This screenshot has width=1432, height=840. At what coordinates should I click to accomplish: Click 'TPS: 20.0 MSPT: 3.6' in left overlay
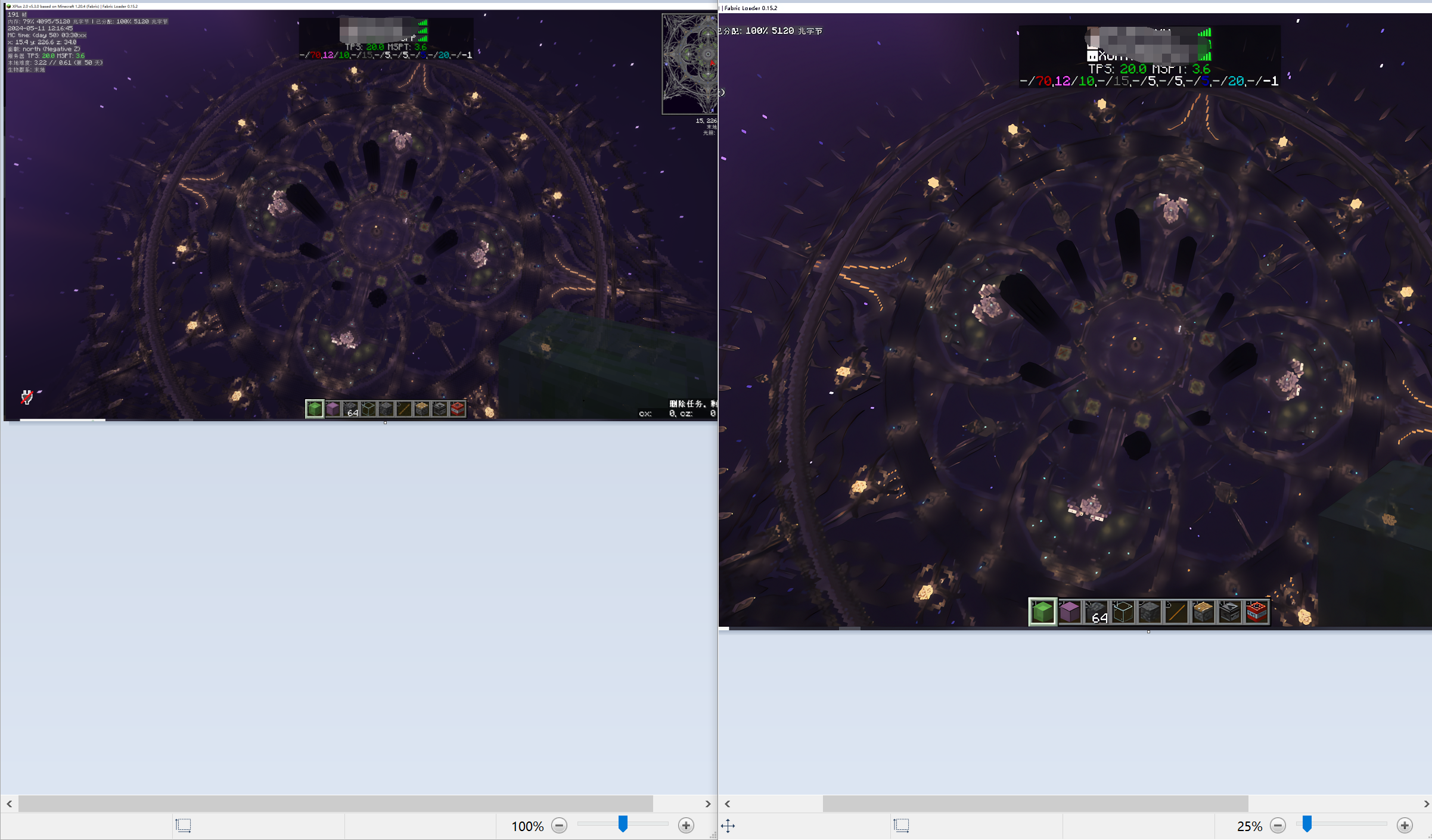tap(386, 47)
